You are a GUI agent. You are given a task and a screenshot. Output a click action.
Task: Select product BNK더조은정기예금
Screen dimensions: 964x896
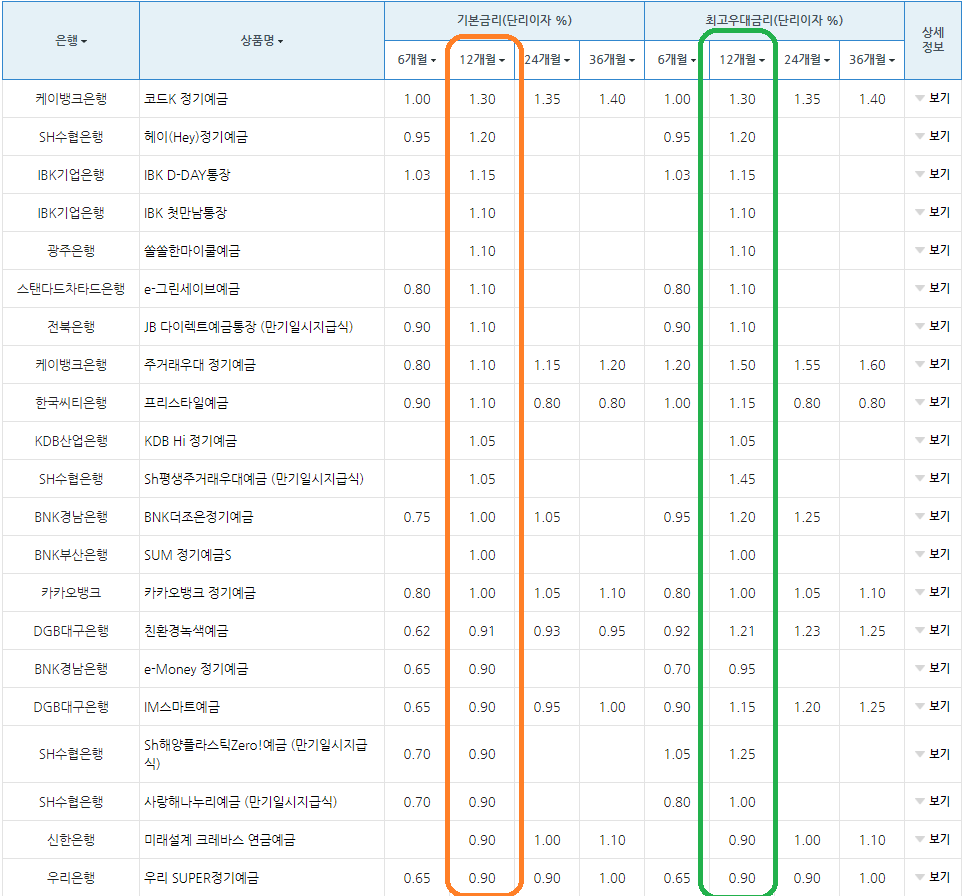click(199, 517)
